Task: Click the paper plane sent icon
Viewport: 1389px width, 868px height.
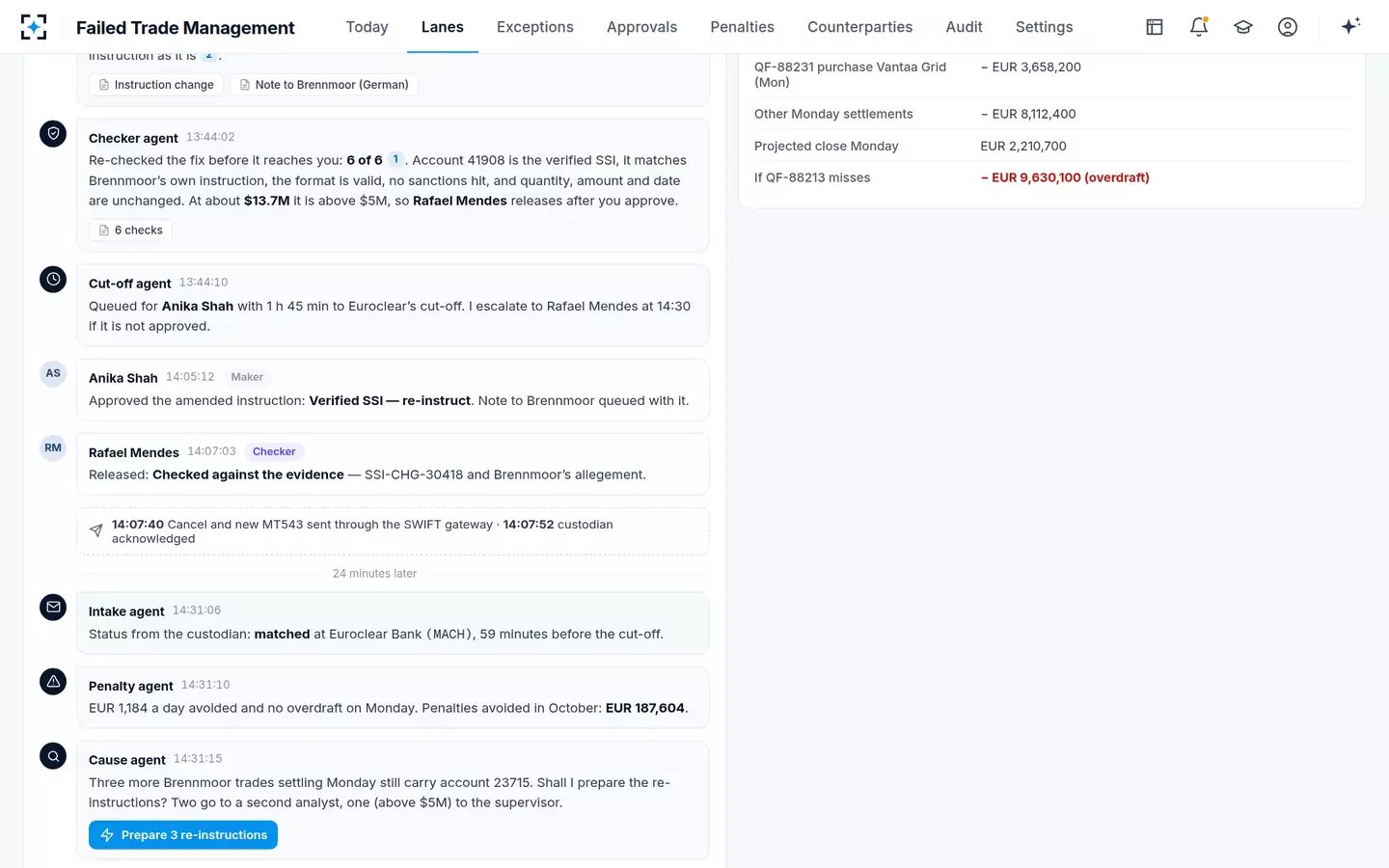Action: click(x=95, y=530)
